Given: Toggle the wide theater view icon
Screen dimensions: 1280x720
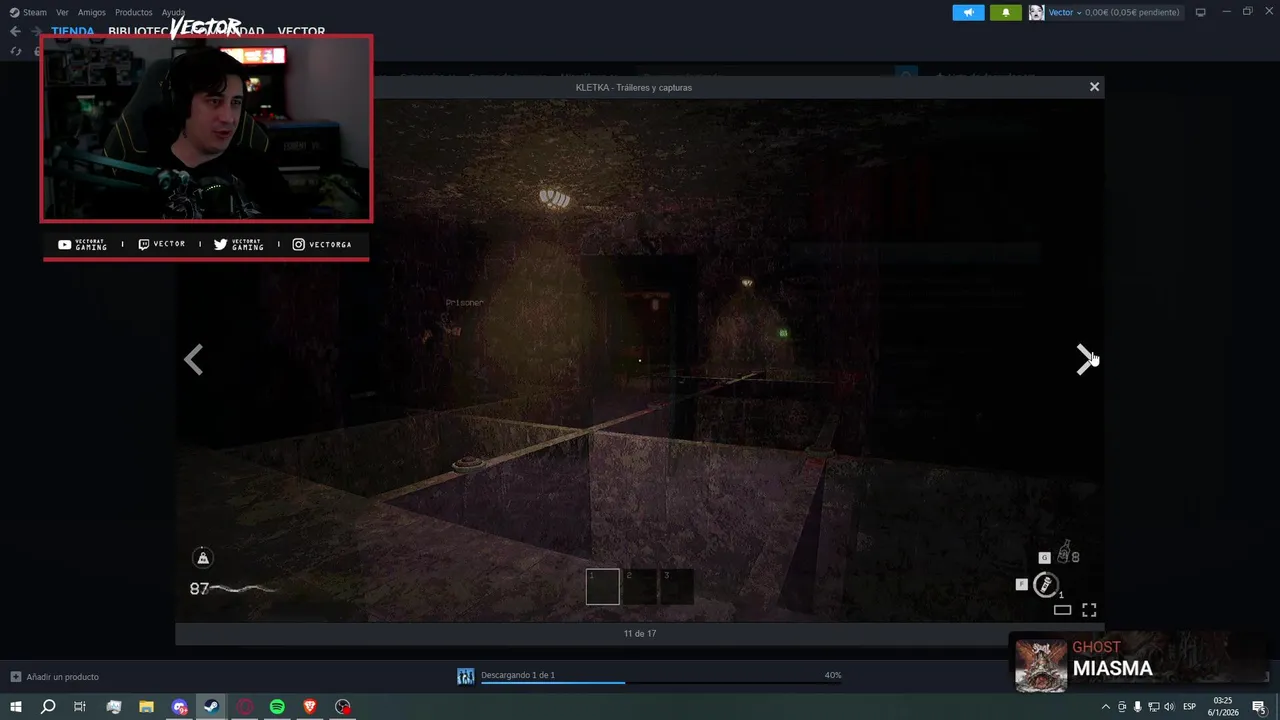Looking at the screenshot, I should pos(1062,610).
